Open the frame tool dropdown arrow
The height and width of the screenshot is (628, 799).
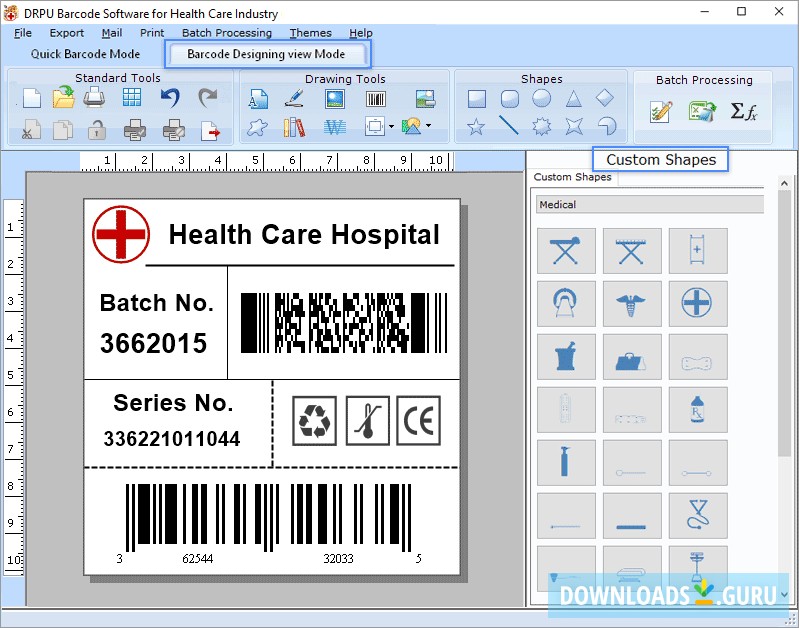[x=391, y=126]
